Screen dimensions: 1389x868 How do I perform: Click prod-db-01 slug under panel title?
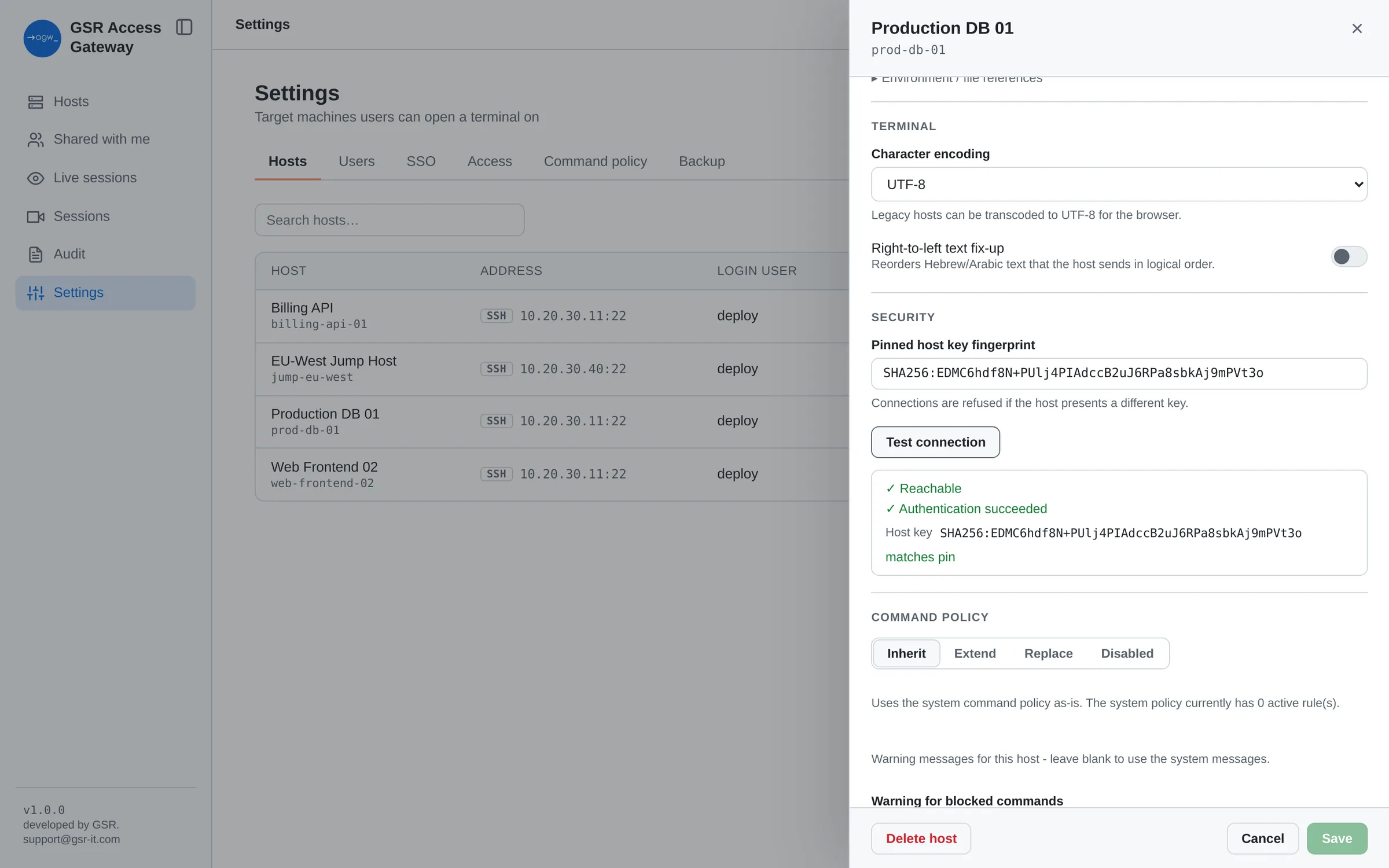click(x=908, y=50)
